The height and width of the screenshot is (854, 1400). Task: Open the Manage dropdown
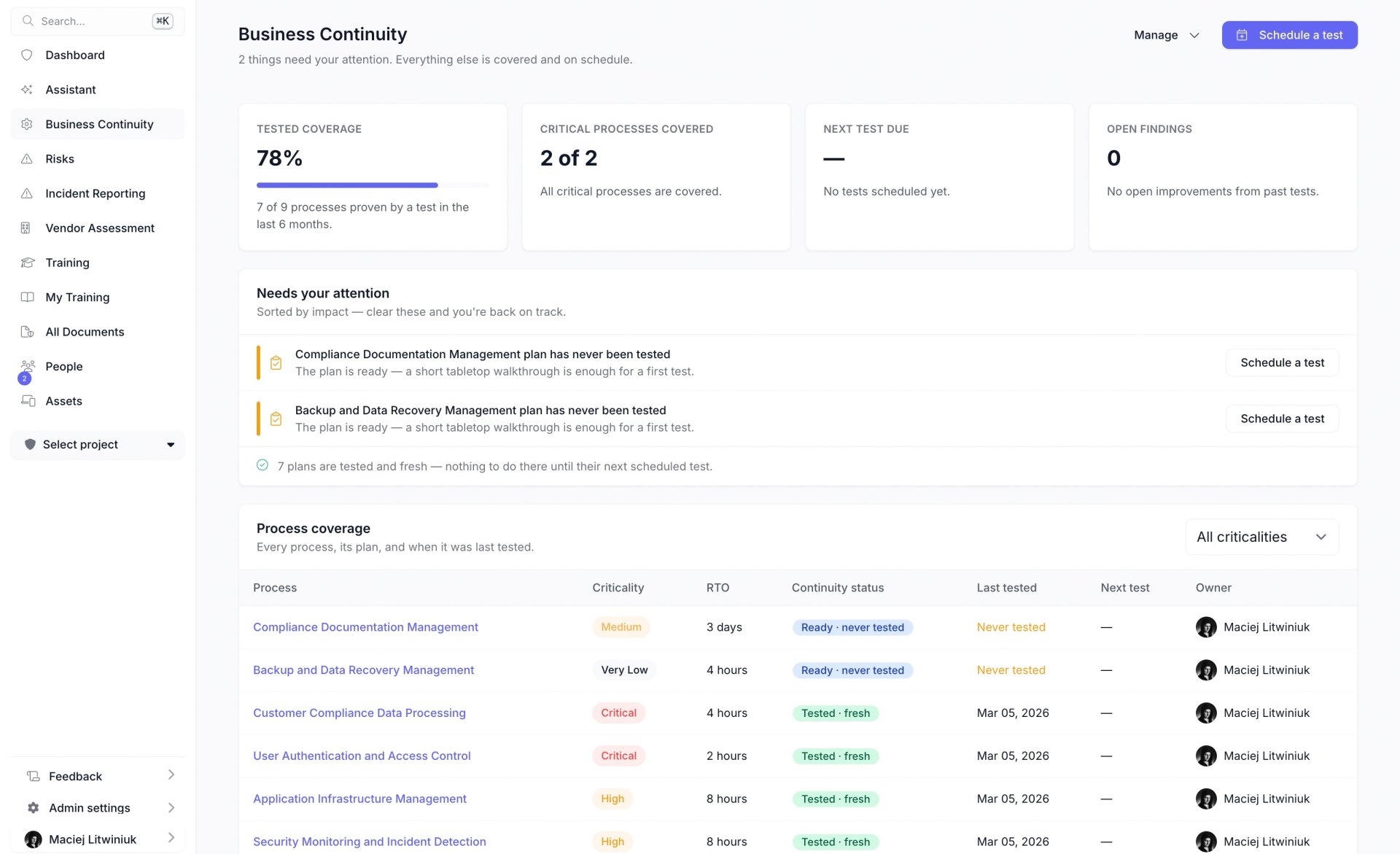coord(1166,35)
